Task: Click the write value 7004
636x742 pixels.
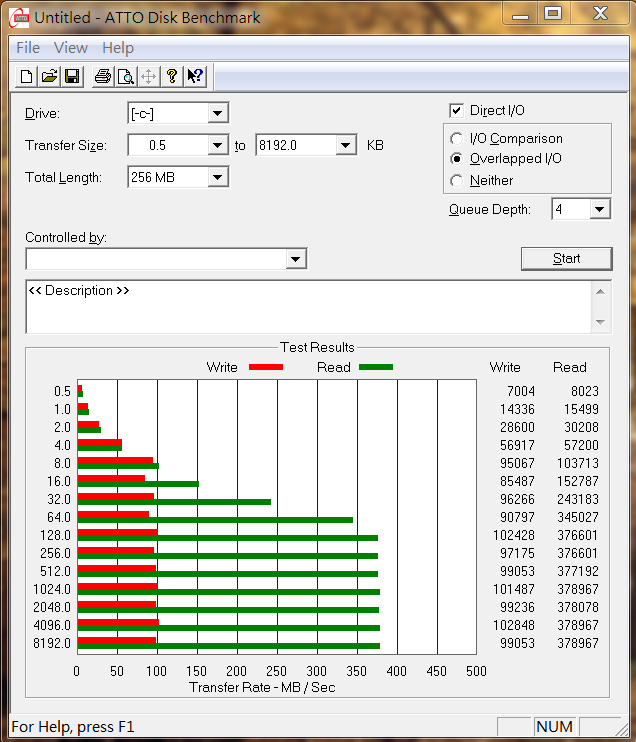Action: click(521, 391)
